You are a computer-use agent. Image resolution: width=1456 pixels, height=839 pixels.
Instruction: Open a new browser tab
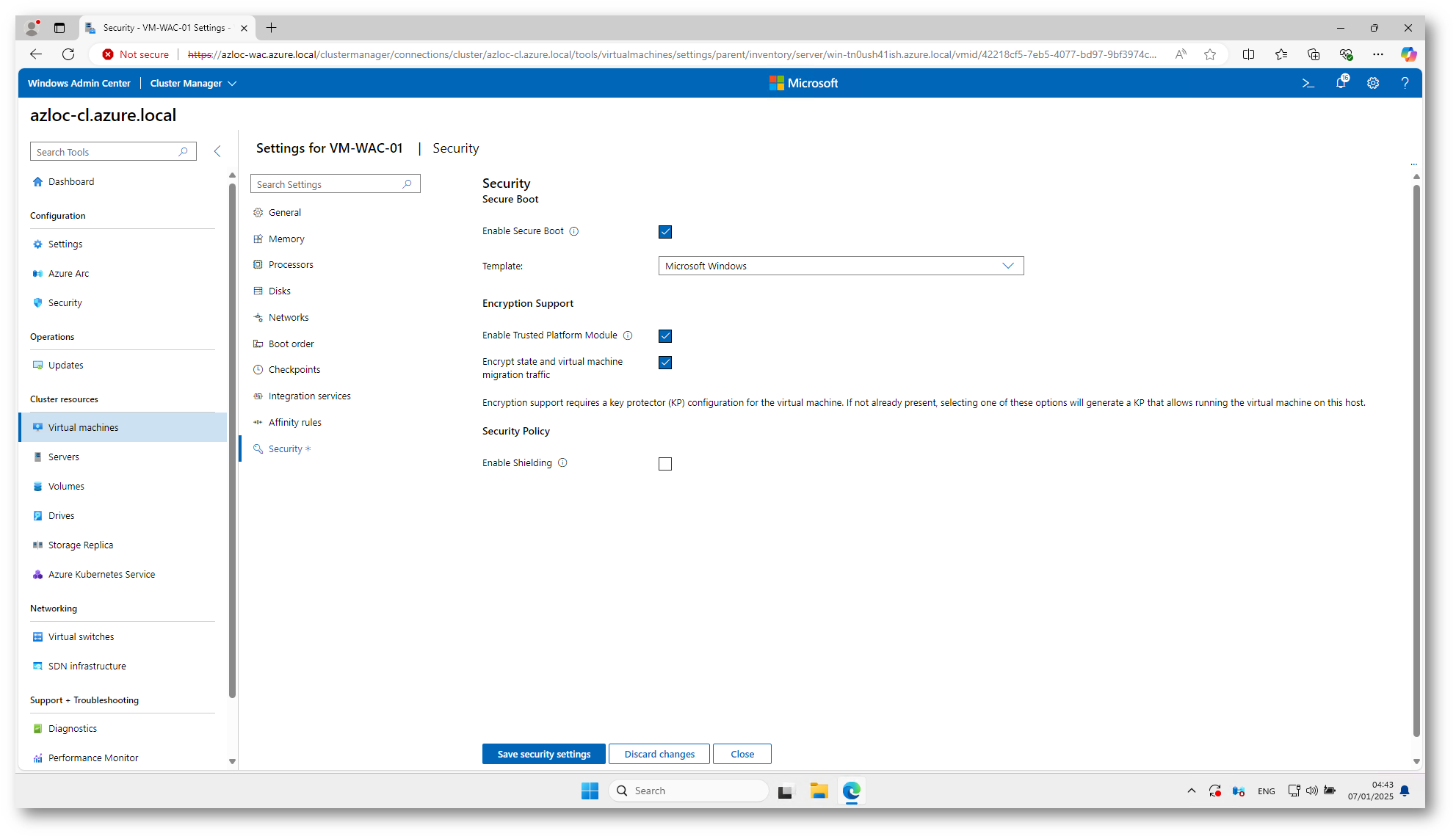(272, 28)
